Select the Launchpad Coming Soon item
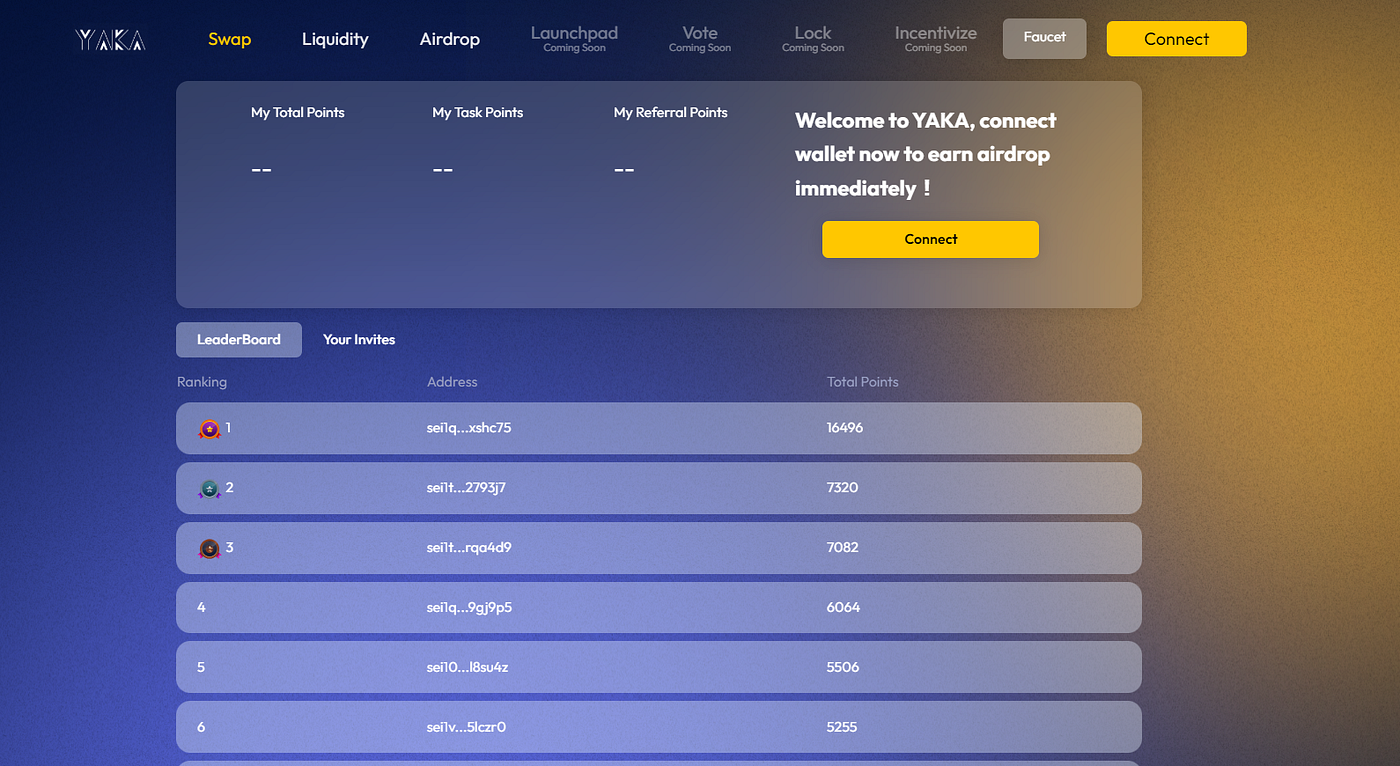 coord(575,39)
